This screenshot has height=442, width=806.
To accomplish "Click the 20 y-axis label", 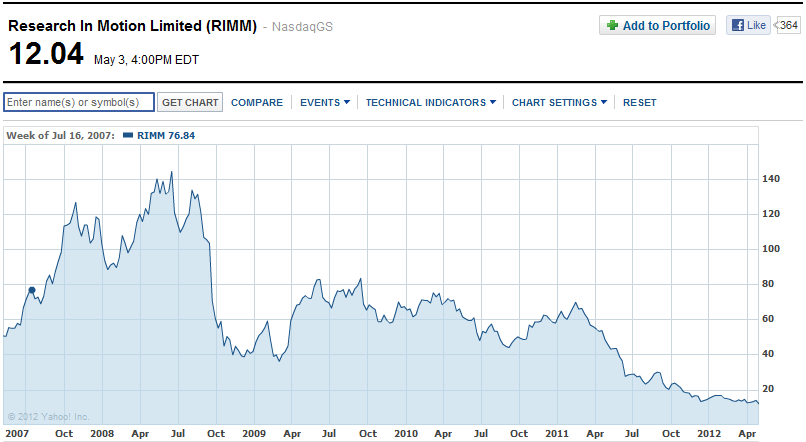I will pyautogui.click(x=767, y=389).
